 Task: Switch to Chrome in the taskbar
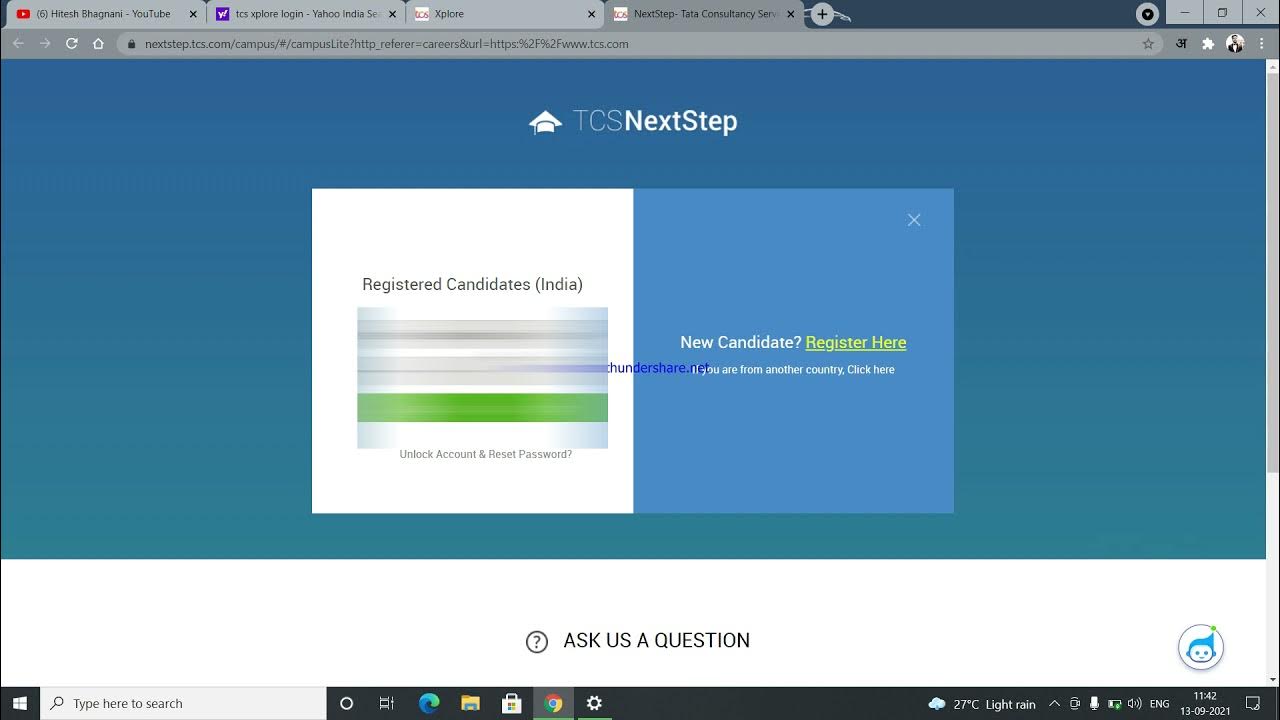553,703
